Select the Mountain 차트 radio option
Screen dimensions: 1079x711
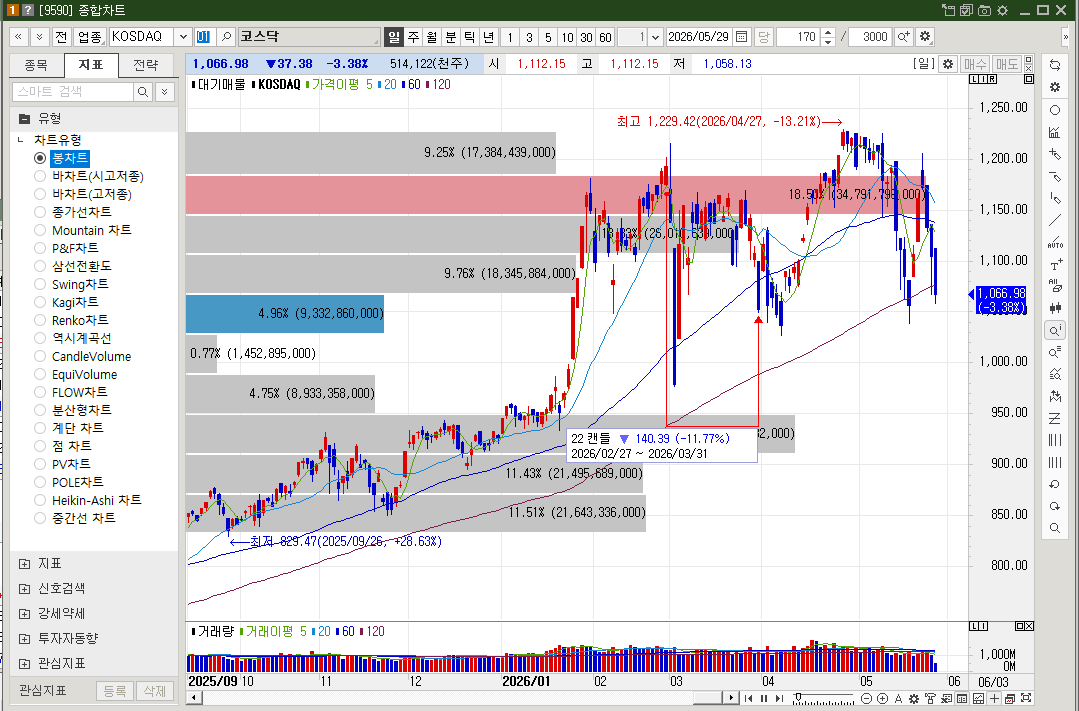point(40,230)
